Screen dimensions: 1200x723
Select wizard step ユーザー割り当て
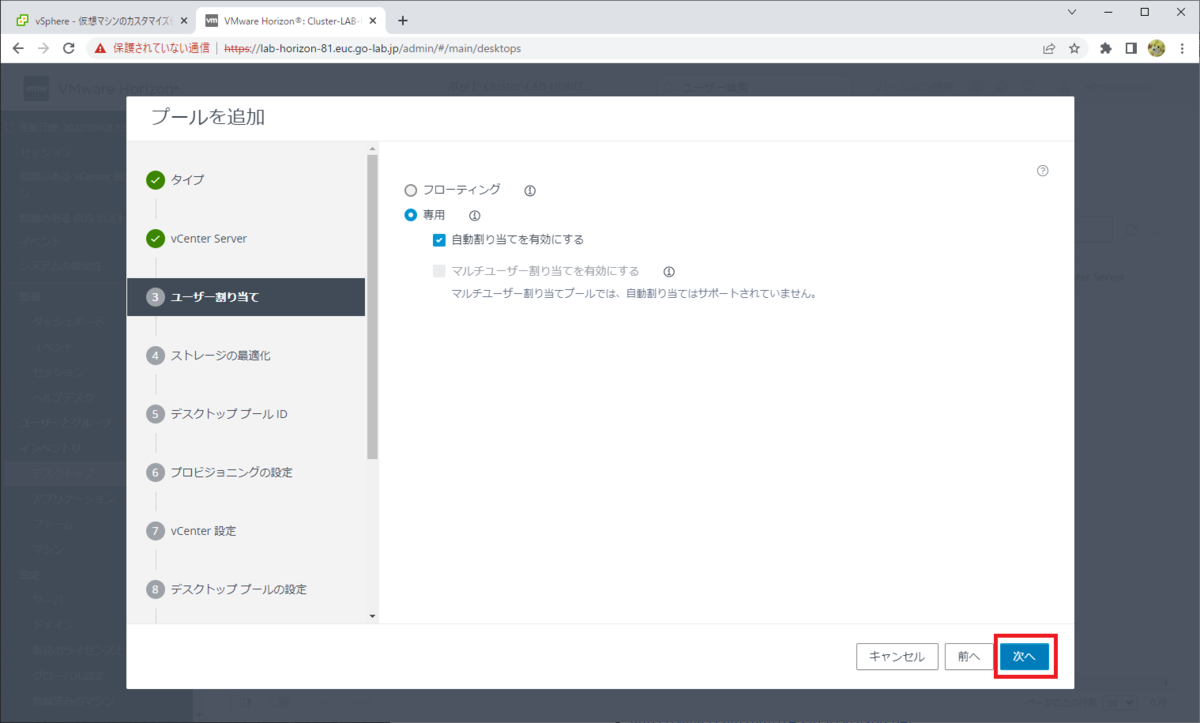pyautogui.click(x=246, y=297)
